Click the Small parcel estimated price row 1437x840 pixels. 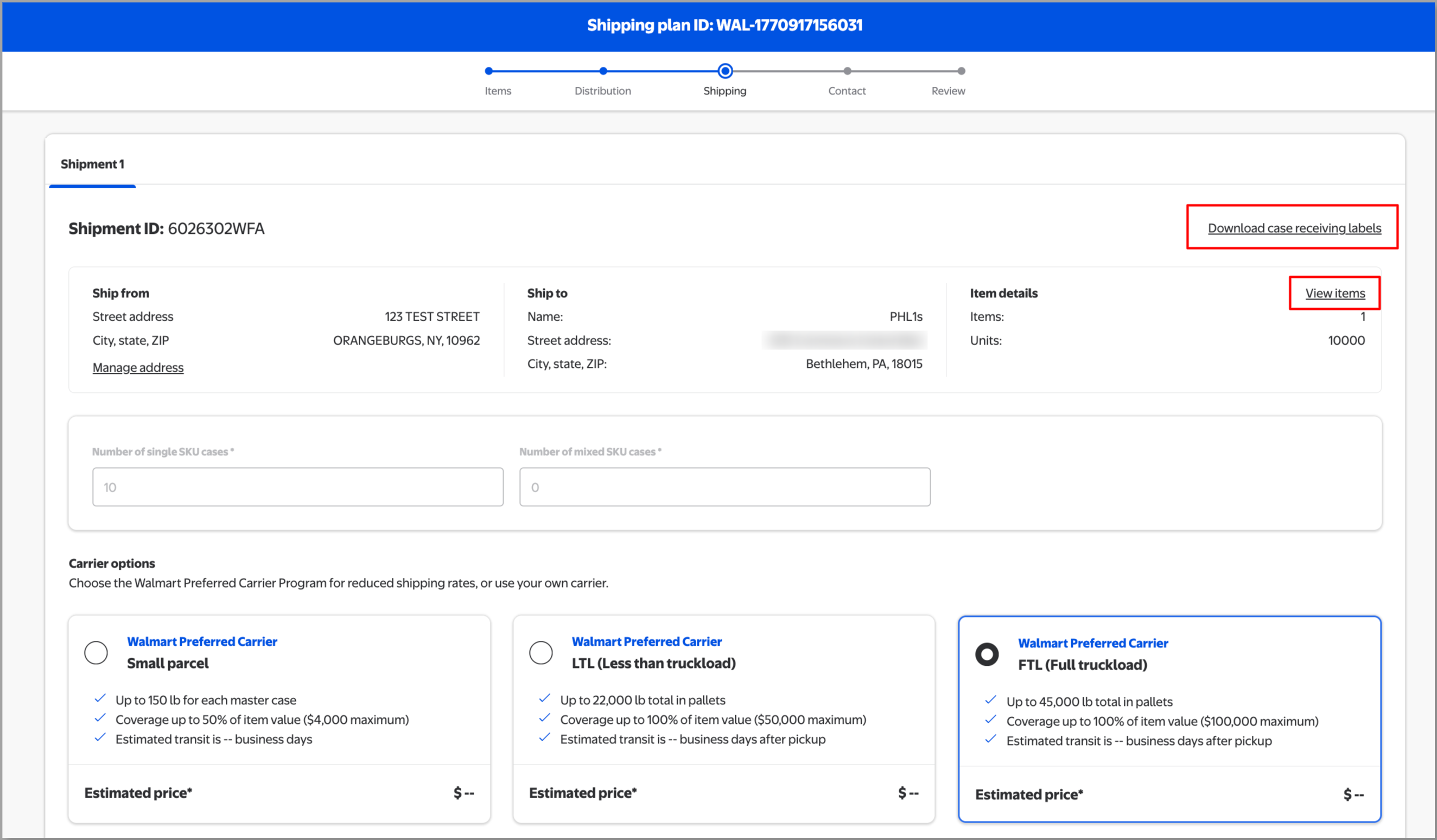click(279, 793)
